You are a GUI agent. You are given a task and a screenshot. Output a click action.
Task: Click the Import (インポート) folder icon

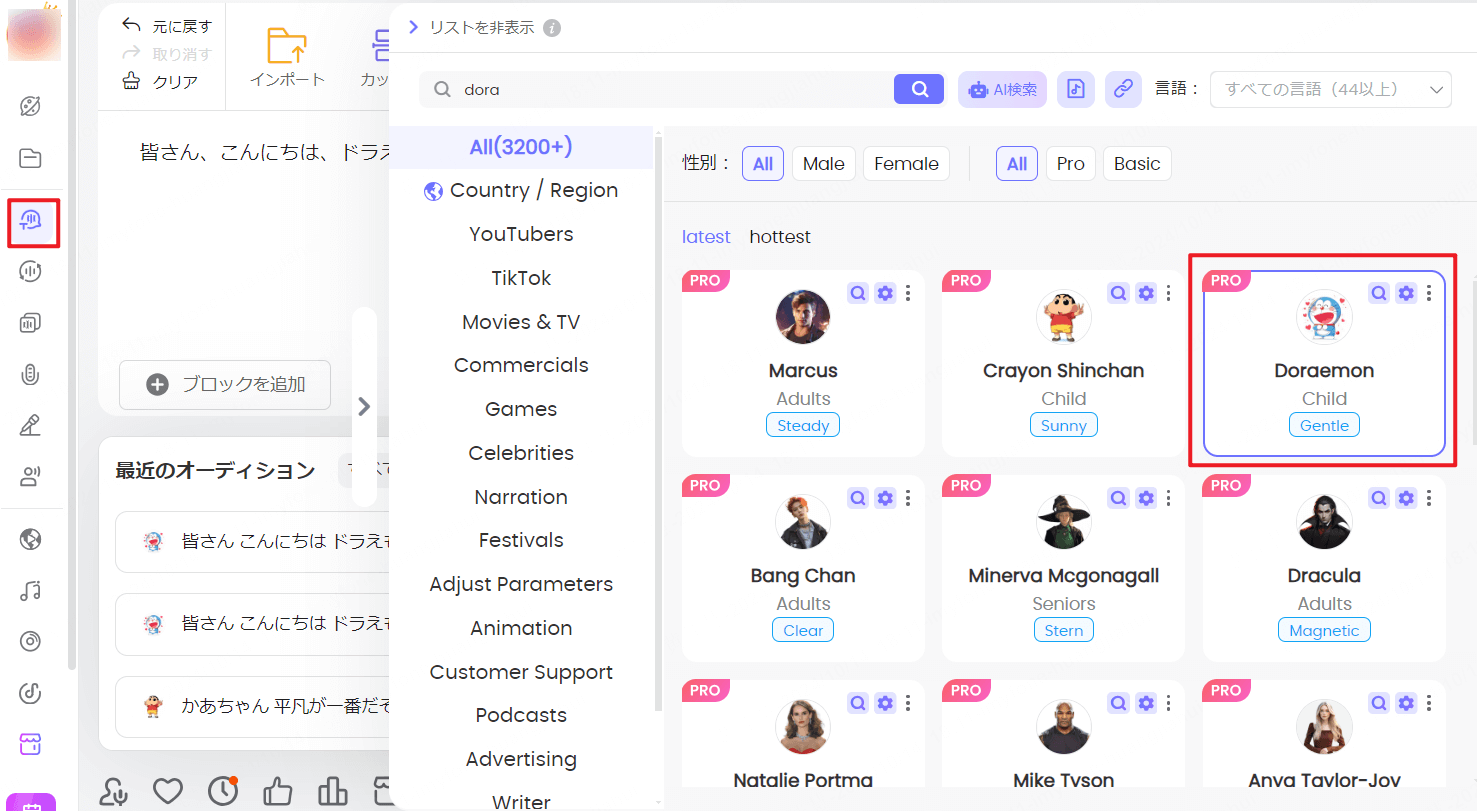tap(287, 47)
